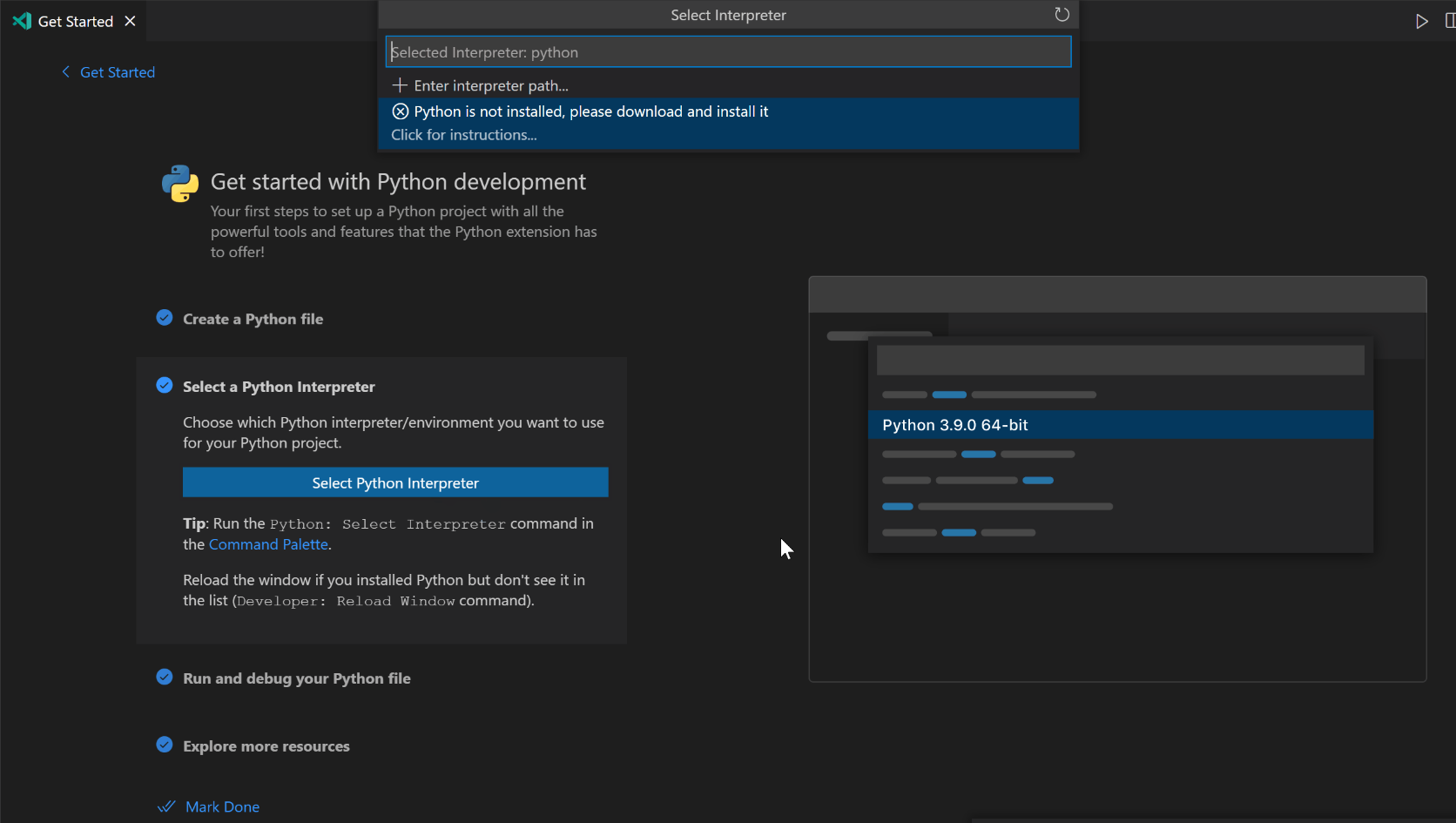Viewport: 1456px width, 823px height.
Task: Expand the Create a Python file step
Action: [x=253, y=319]
